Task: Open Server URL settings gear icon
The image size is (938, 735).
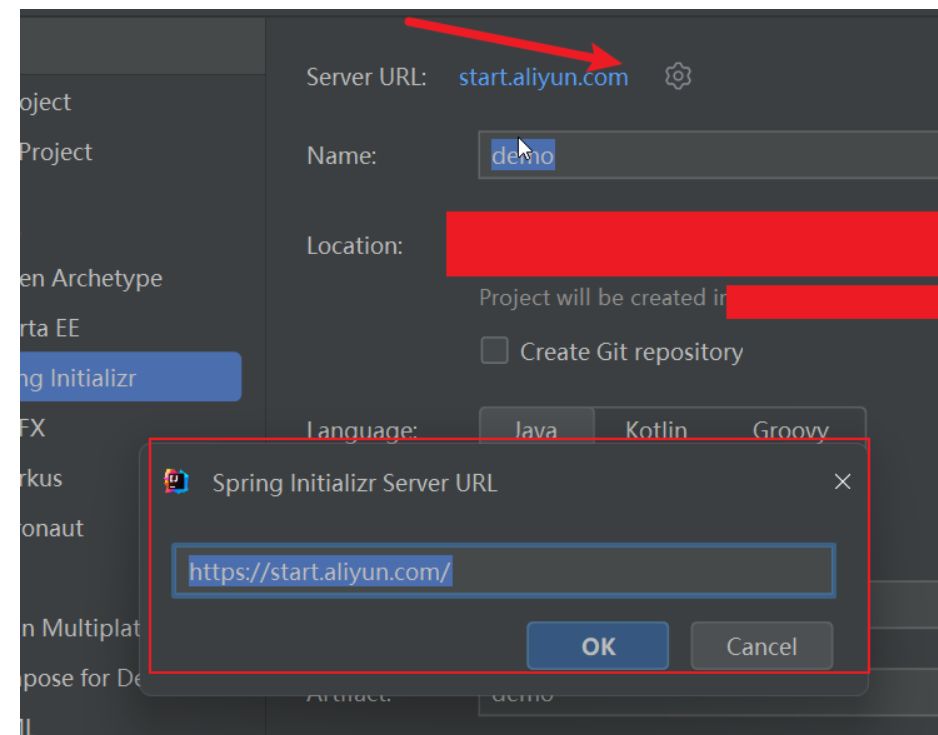Action: (678, 77)
